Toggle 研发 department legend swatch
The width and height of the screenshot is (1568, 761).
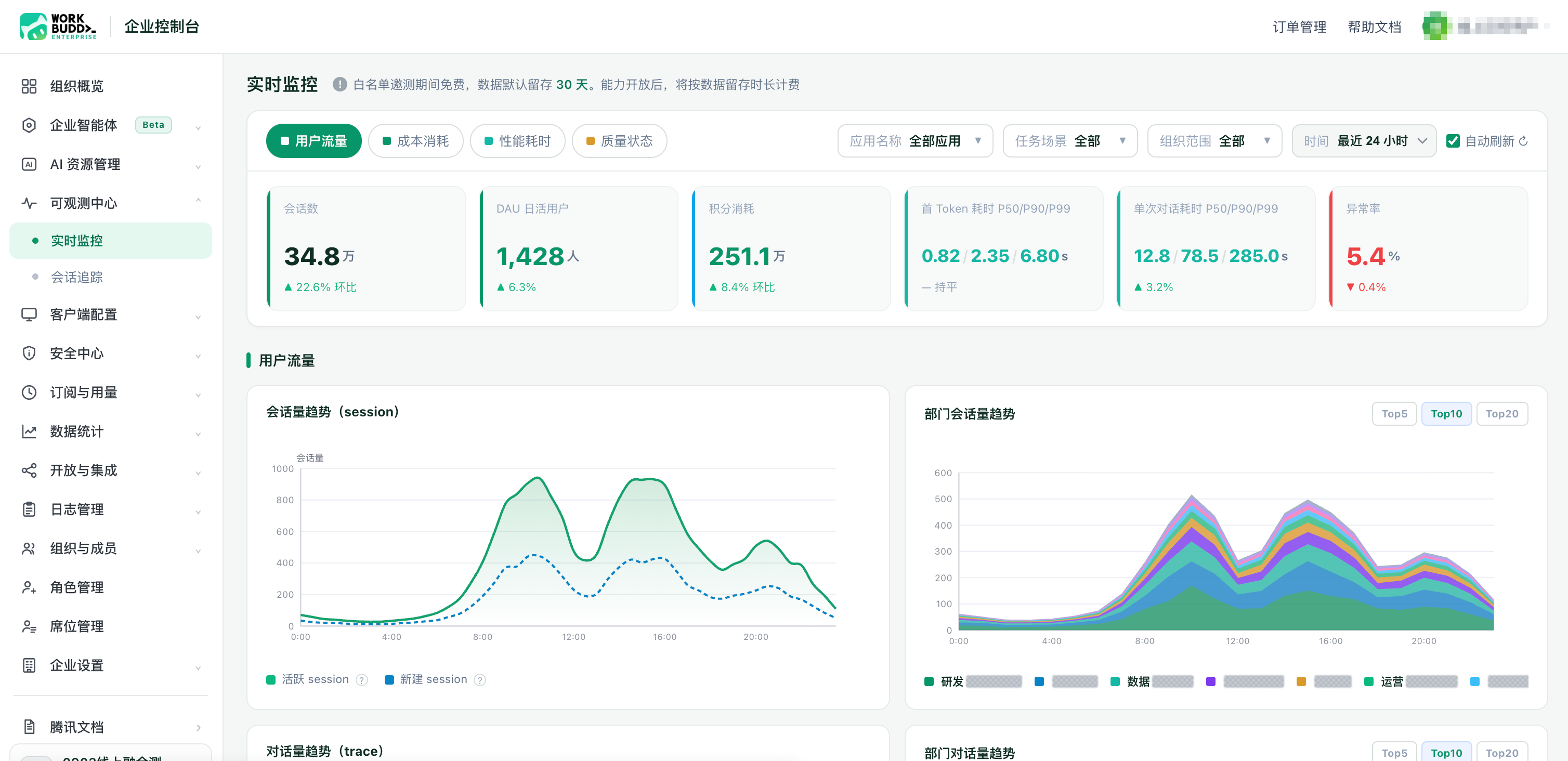[928, 682]
